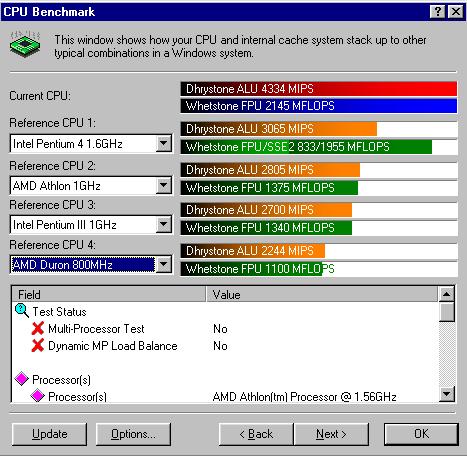Click the blue Whetstone FPU 2145 MFLOPS bar
The height and width of the screenshot is (456, 467).
319,106
